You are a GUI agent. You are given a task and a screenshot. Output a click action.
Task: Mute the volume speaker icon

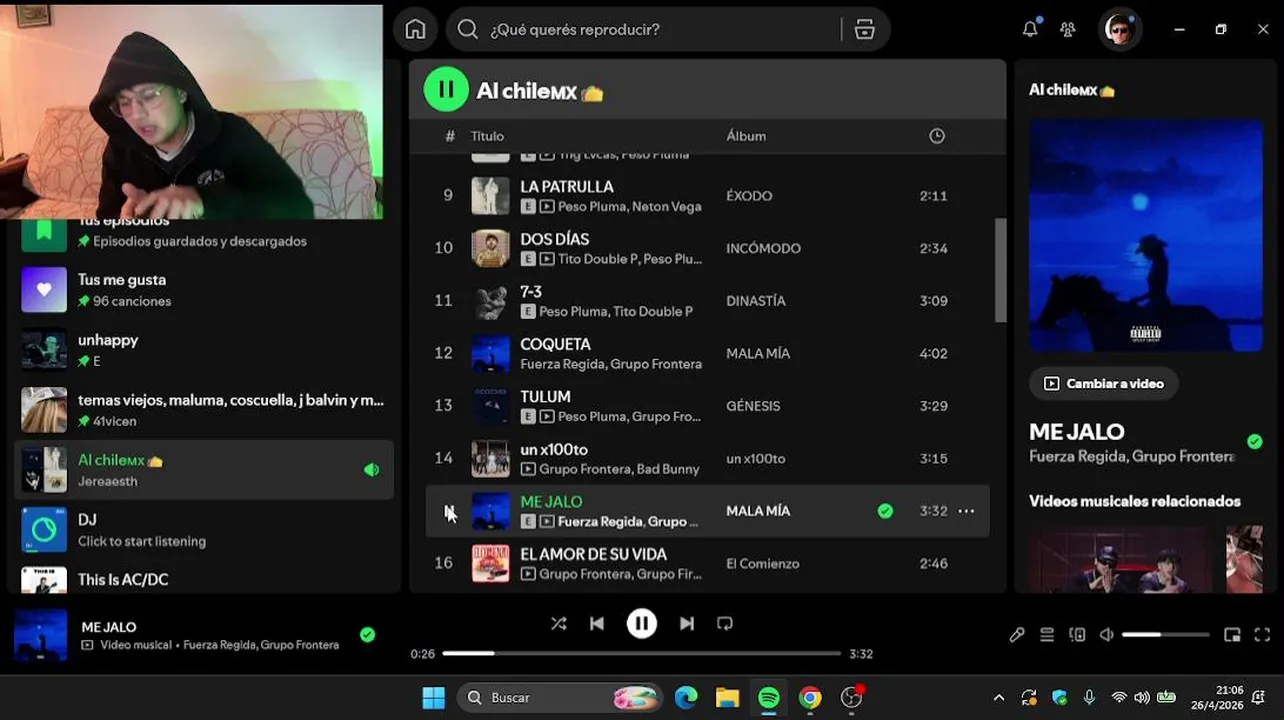tap(1106, 635)
